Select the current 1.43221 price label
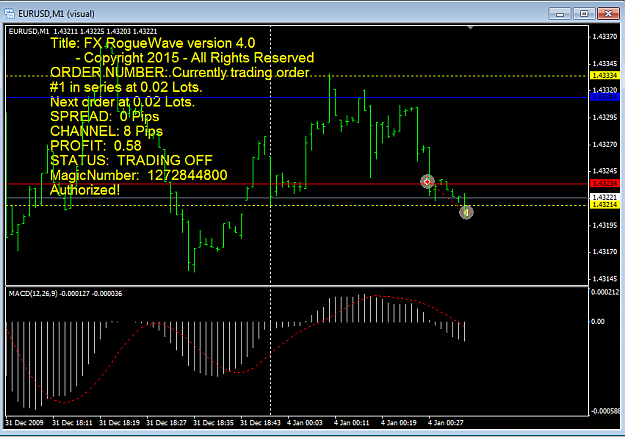625x437 pixels. coord(604,197)
